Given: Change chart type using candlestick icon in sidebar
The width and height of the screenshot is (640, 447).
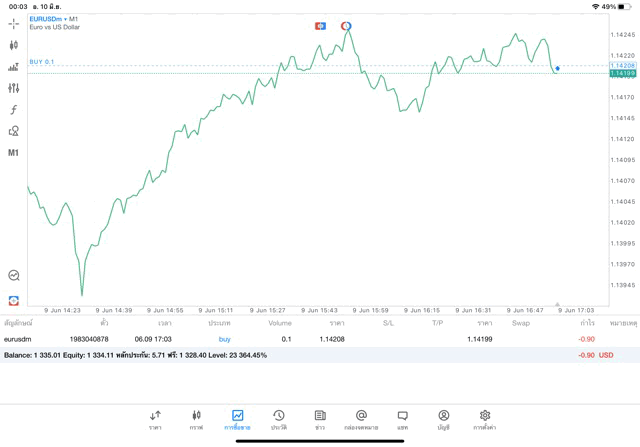Looking at the screenshot, I should [13, 45].
